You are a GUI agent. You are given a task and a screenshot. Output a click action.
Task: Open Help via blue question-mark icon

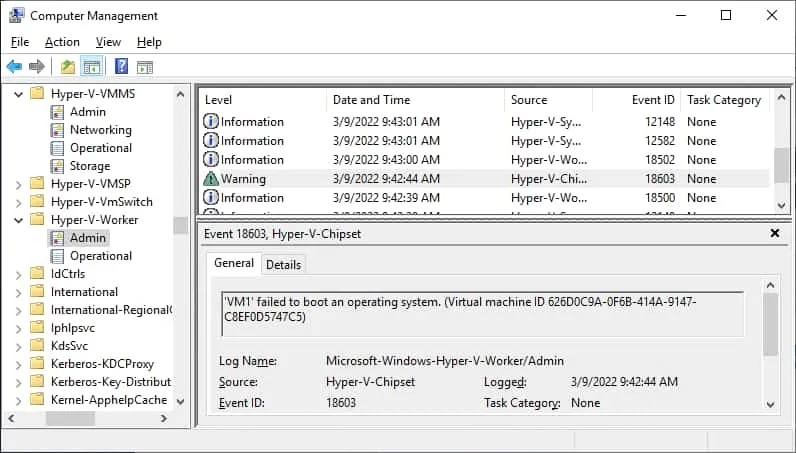(x=121, y=67)
